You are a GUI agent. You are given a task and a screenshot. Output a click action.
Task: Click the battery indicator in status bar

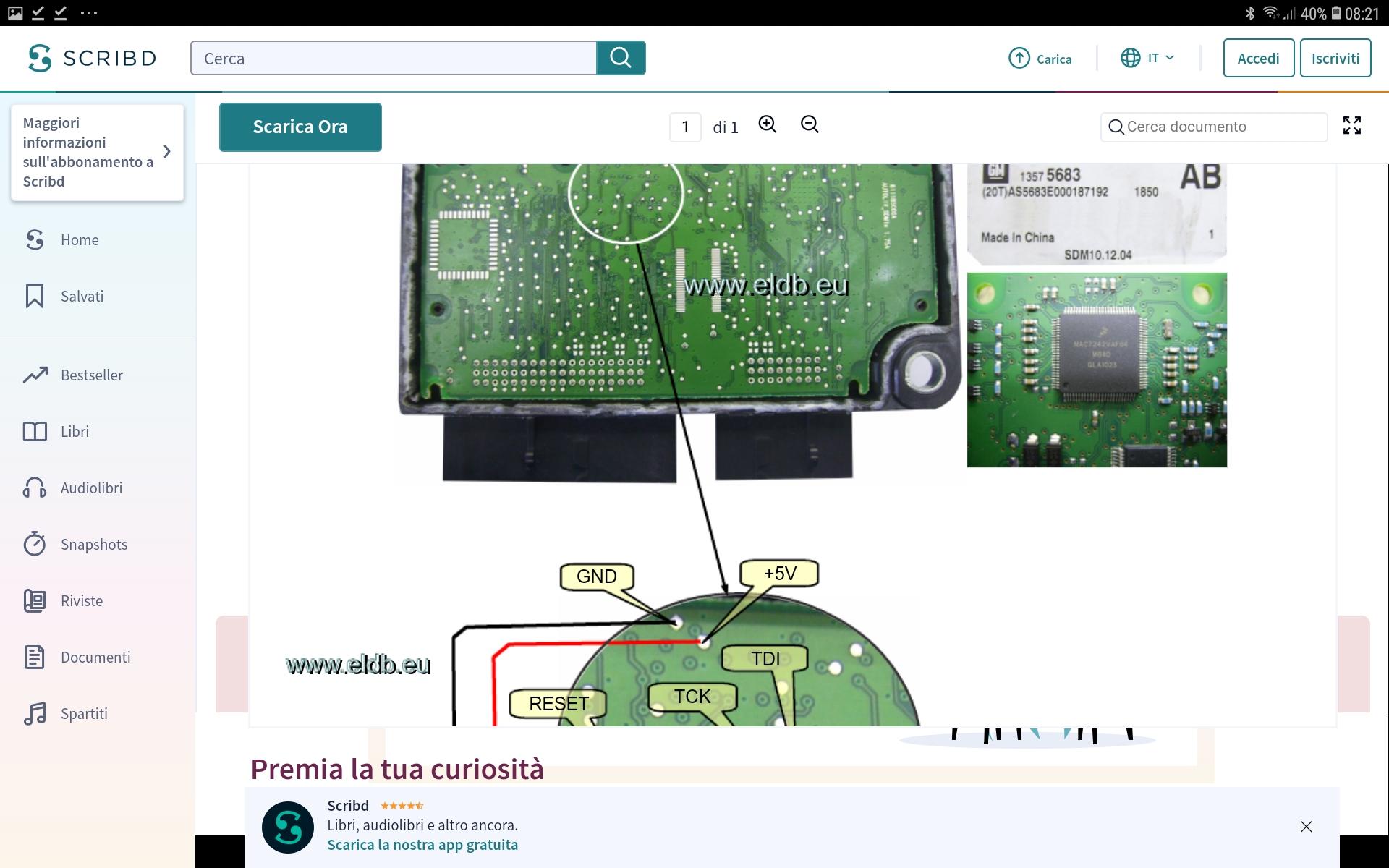coord(1336,13)
